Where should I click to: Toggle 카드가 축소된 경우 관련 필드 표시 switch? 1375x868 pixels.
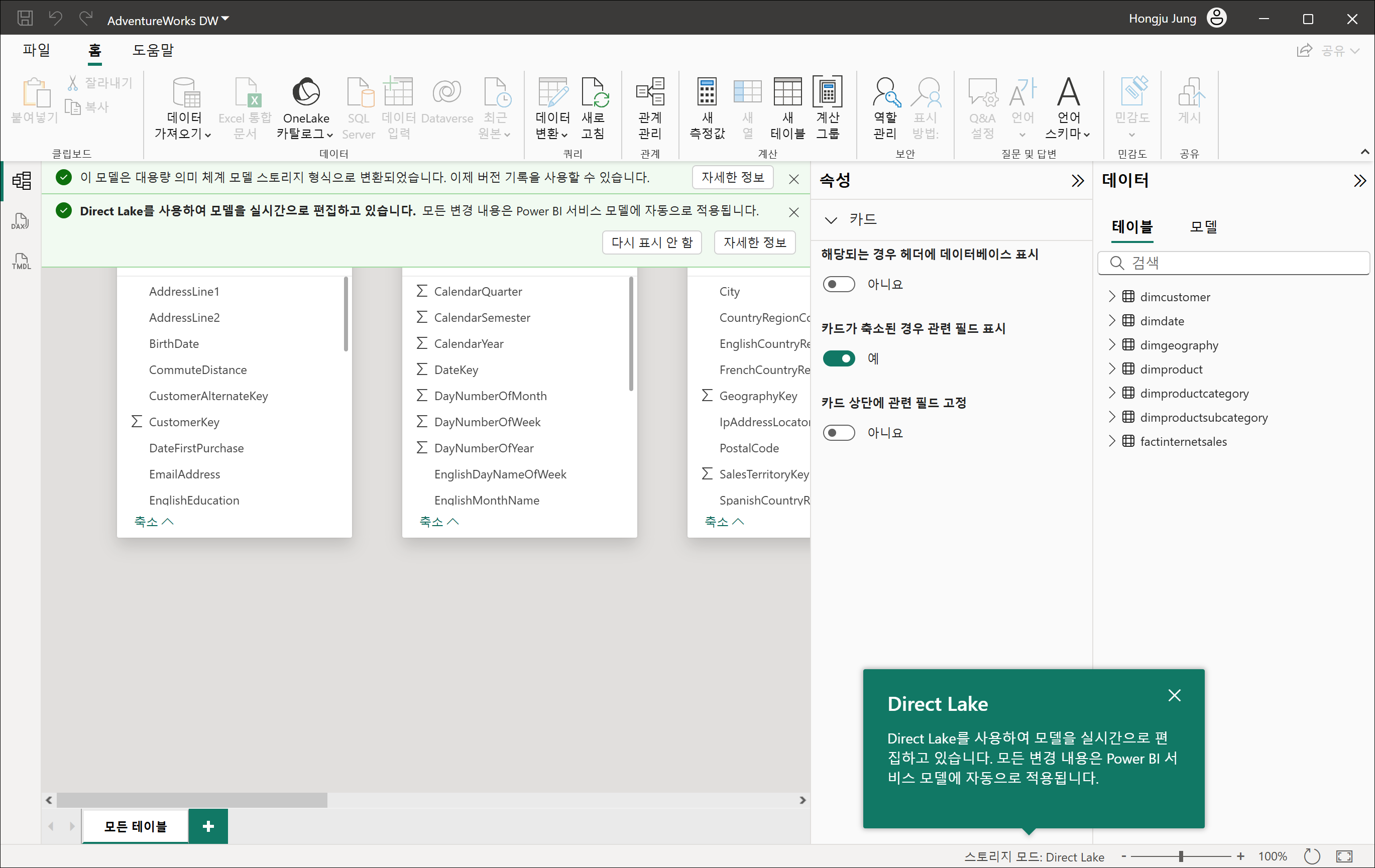(839, 358)
